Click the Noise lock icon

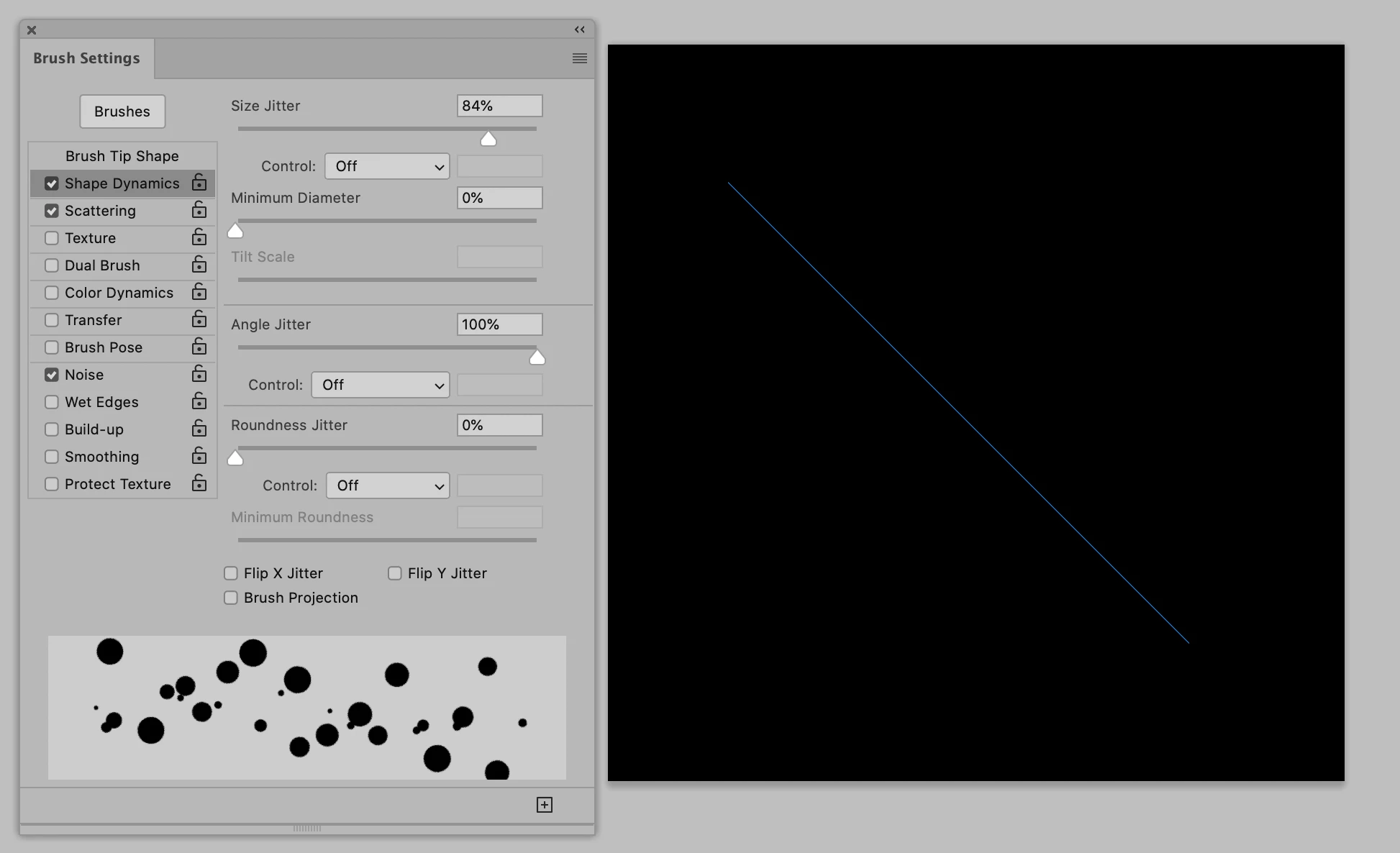tap(199, 374)
